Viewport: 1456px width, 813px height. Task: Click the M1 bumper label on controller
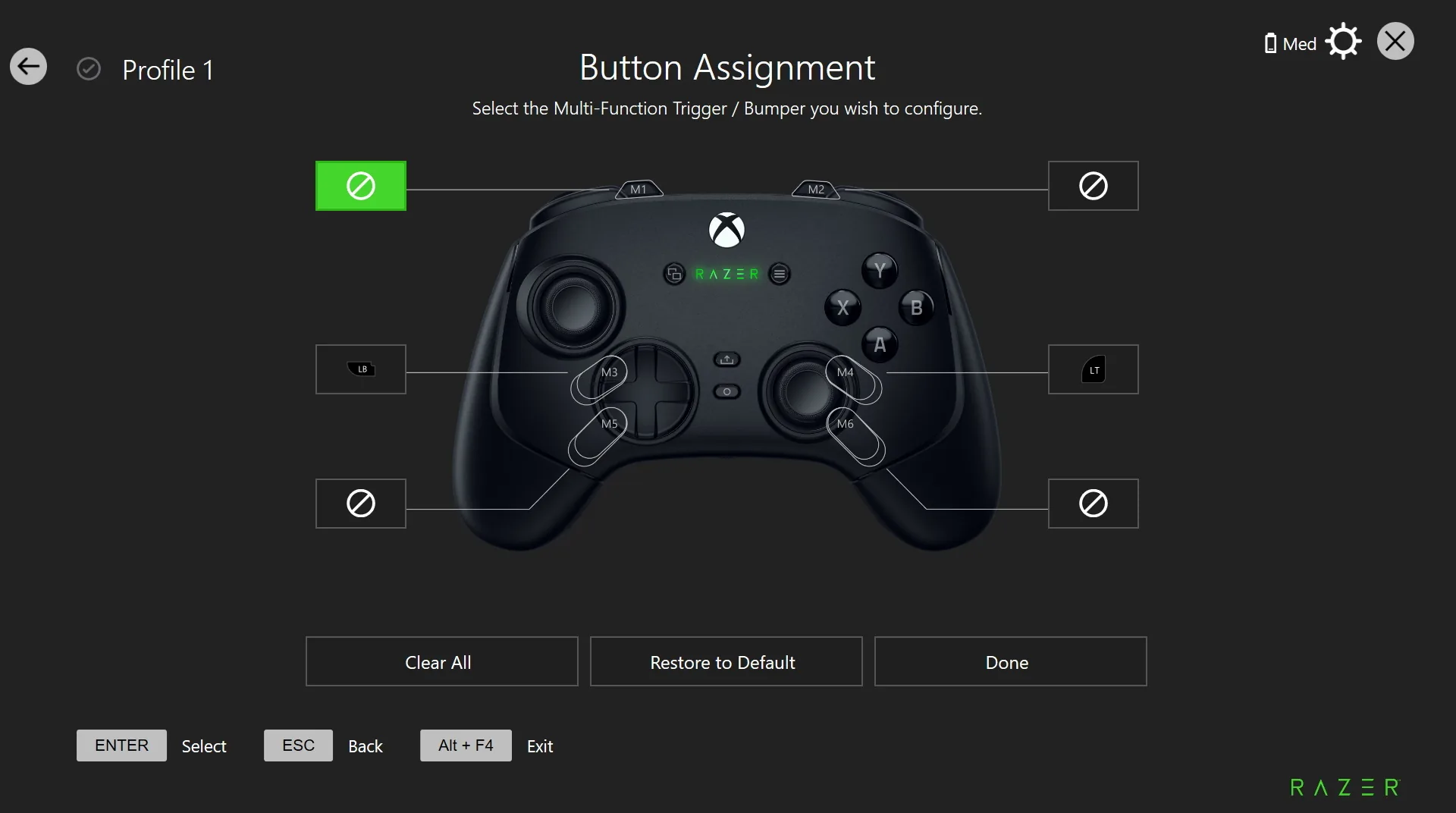point(639,189)
